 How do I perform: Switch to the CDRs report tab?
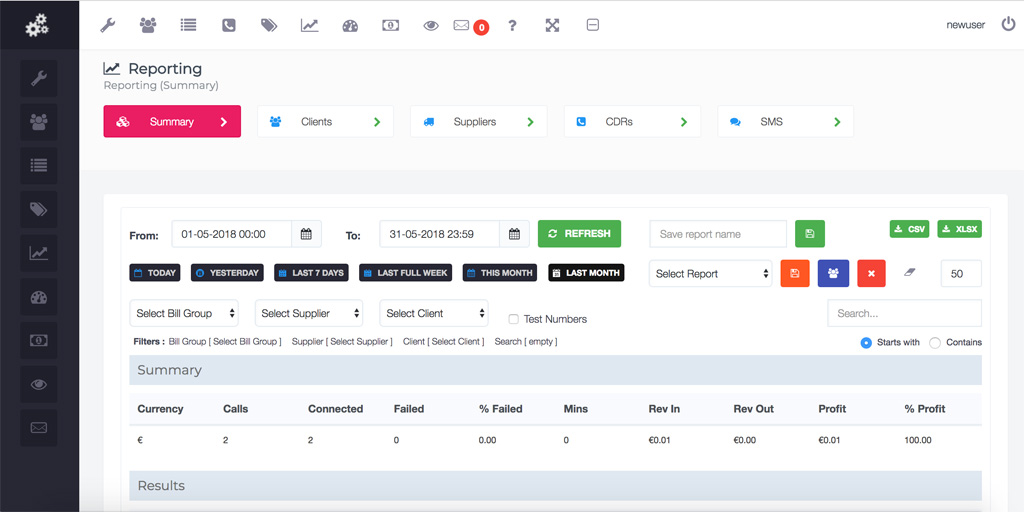(x=632, y=122)
